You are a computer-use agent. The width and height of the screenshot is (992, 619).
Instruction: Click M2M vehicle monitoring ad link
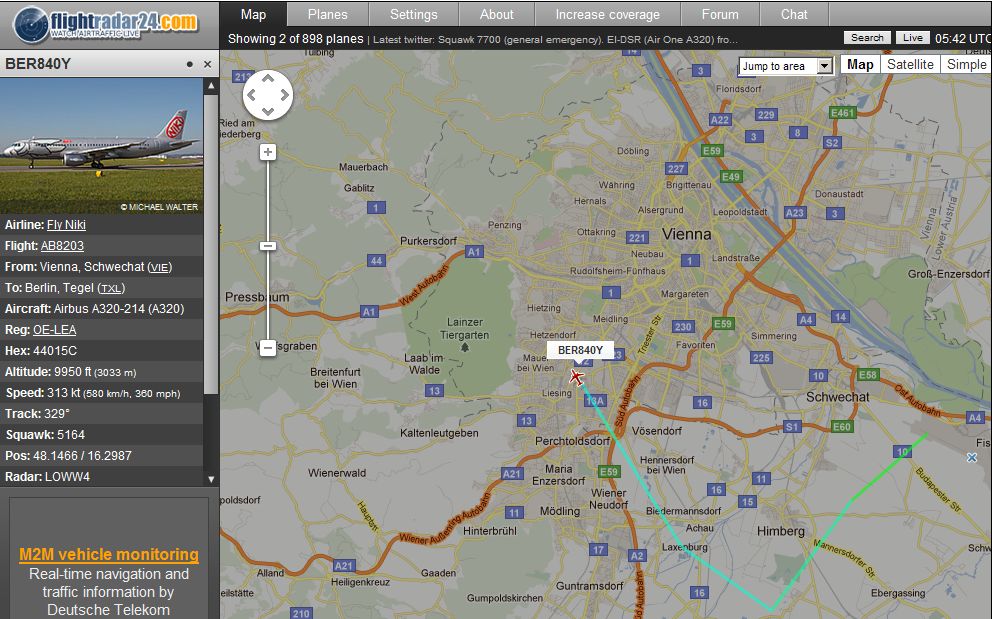pyautogui.click(x=109, y=554)
